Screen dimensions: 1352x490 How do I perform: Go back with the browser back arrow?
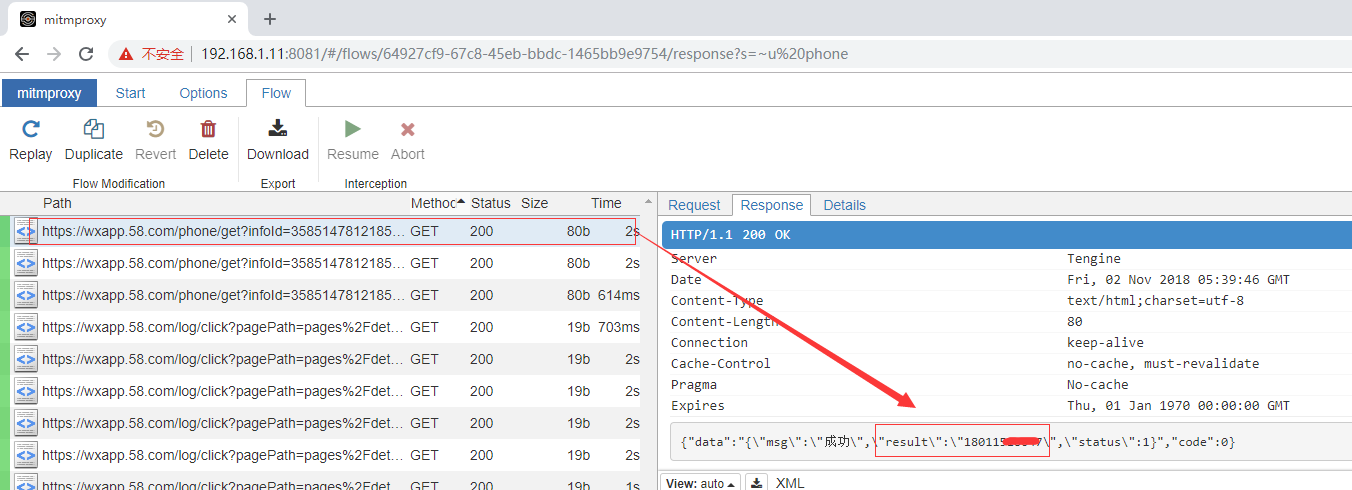pos(21,54)
